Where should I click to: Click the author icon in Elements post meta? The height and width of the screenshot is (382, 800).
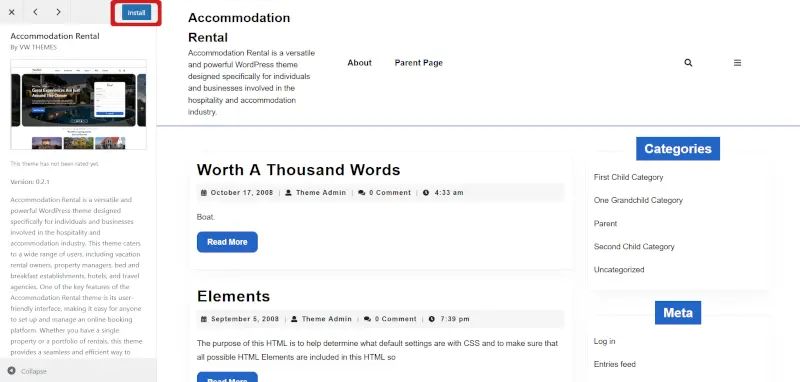(294, 319)
